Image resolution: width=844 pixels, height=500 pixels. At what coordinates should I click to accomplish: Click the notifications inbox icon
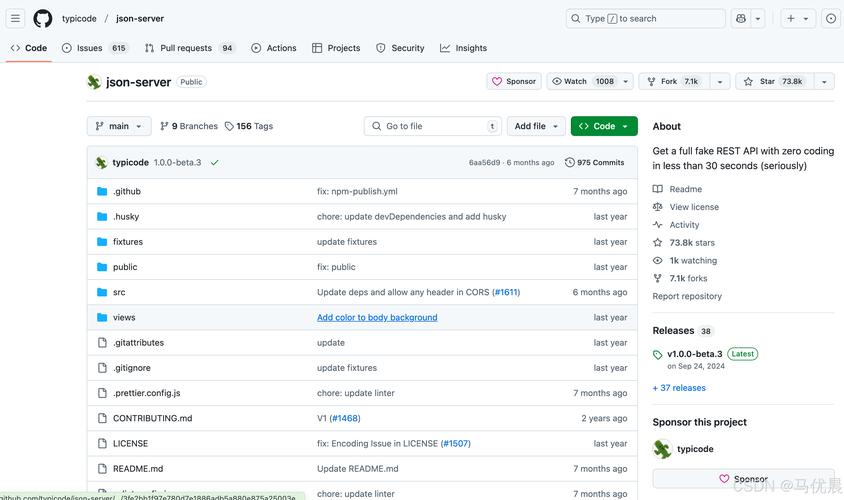pos(830,18)
